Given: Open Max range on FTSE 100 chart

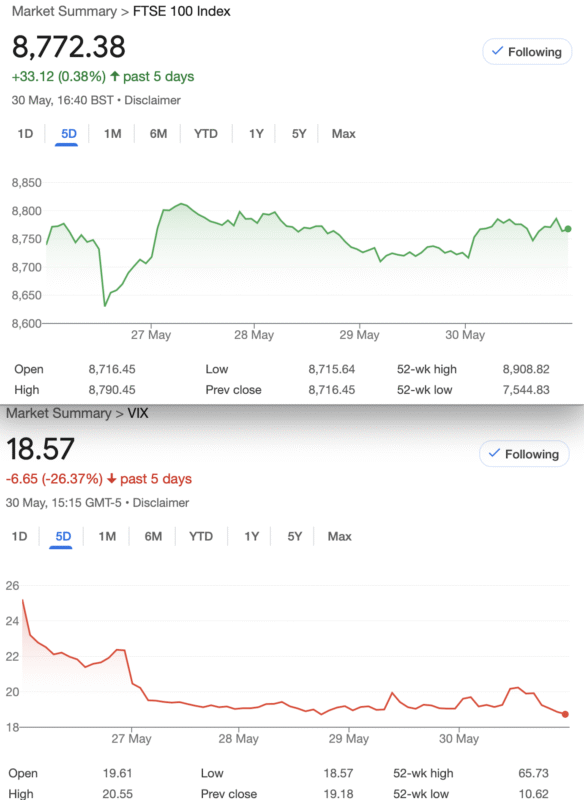Looking at the screenshot, I should click(x=343, y=134).
